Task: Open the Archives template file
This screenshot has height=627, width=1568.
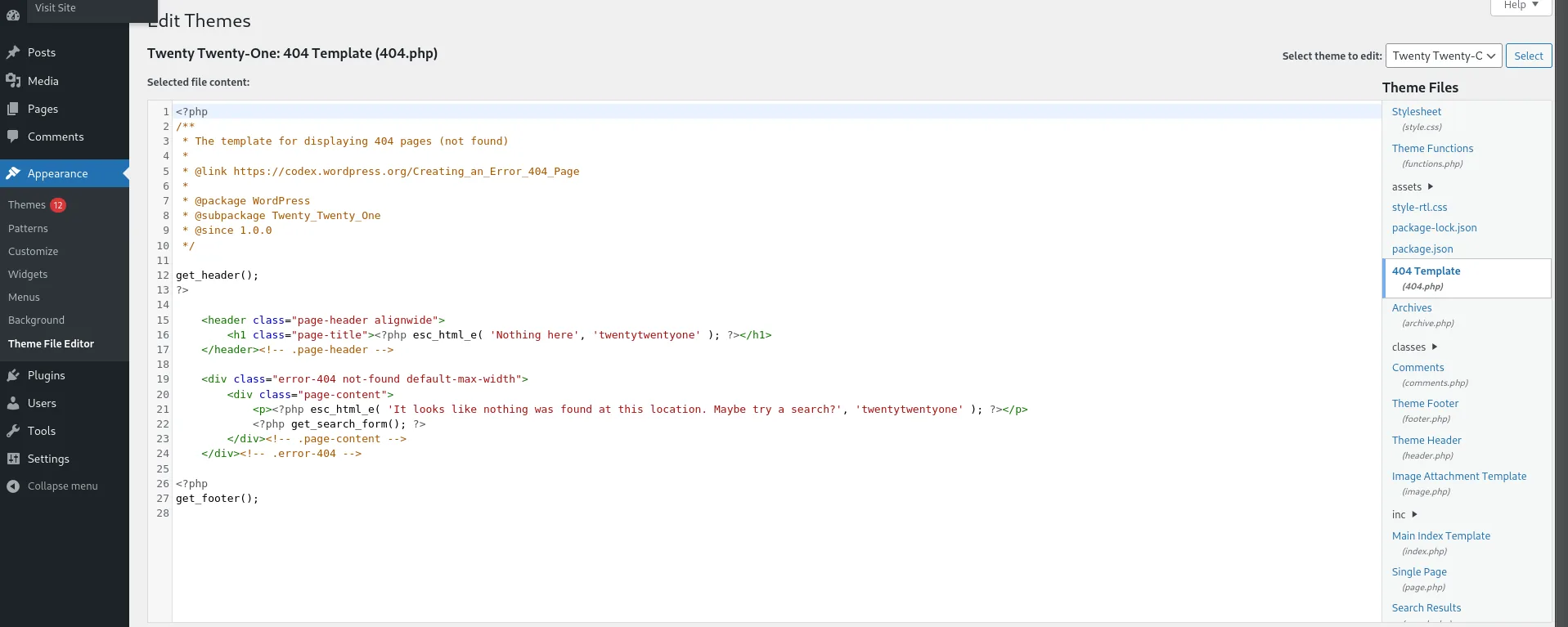Action: click(x=1412, y=308)
